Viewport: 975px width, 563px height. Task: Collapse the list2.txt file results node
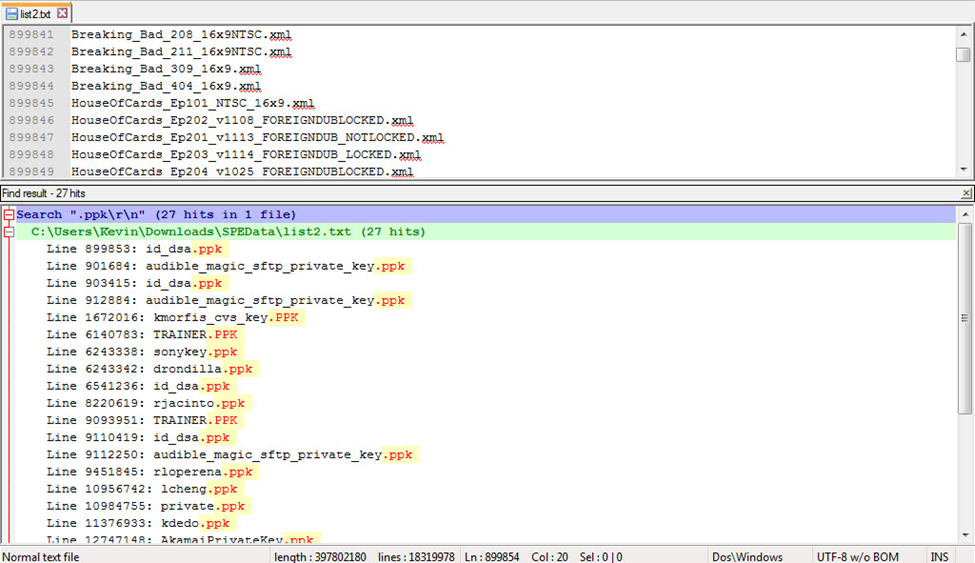pos(9,232)
